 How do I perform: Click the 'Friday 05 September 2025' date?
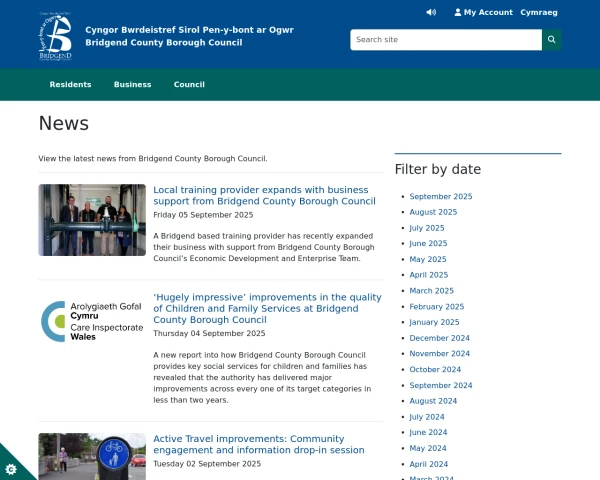coord(203,215)
